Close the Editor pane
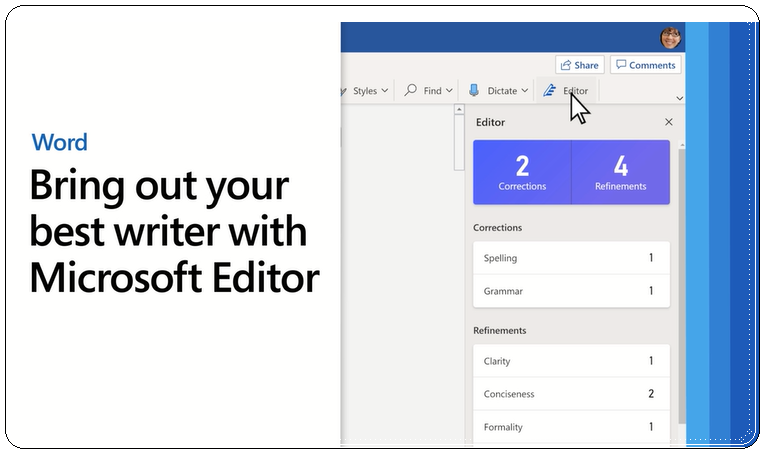This screenshot has height=454, width=765. click(669, 122)
